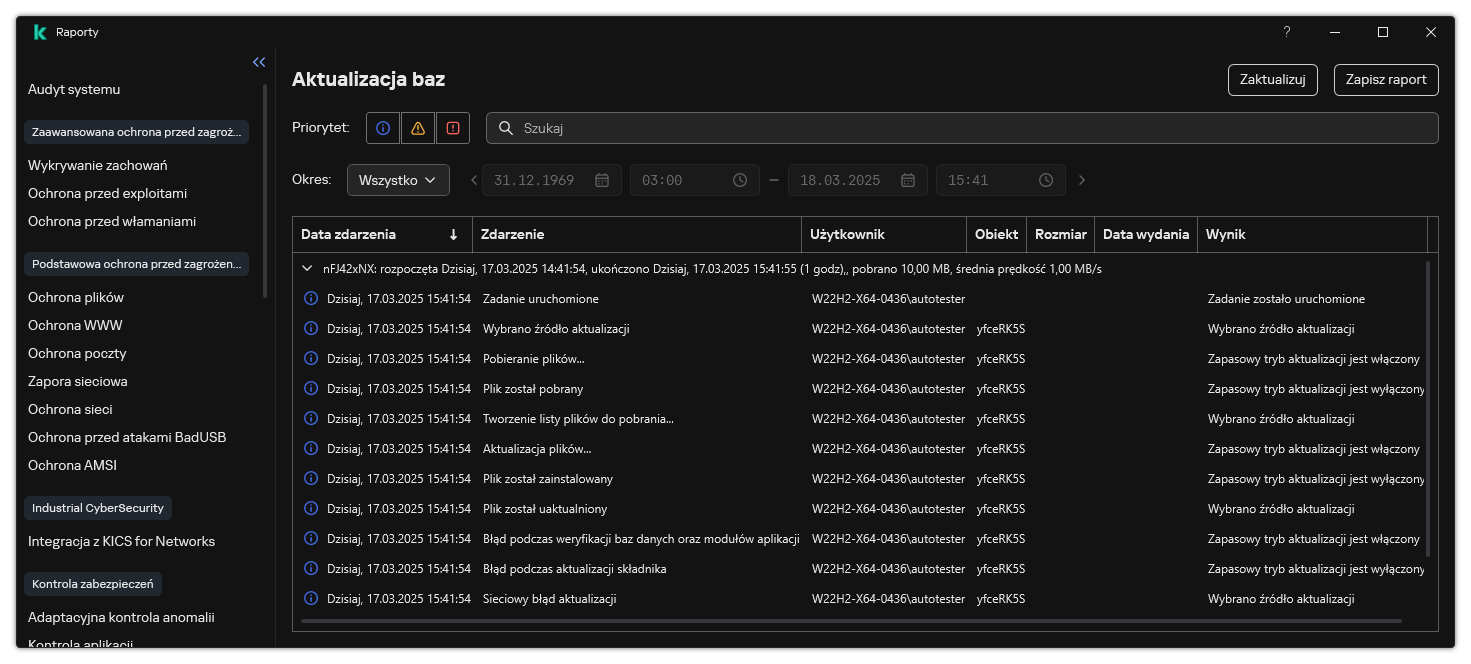1471x664 pixels.
Task: Click the clock icon for end time
Action: coord(1046,180)
